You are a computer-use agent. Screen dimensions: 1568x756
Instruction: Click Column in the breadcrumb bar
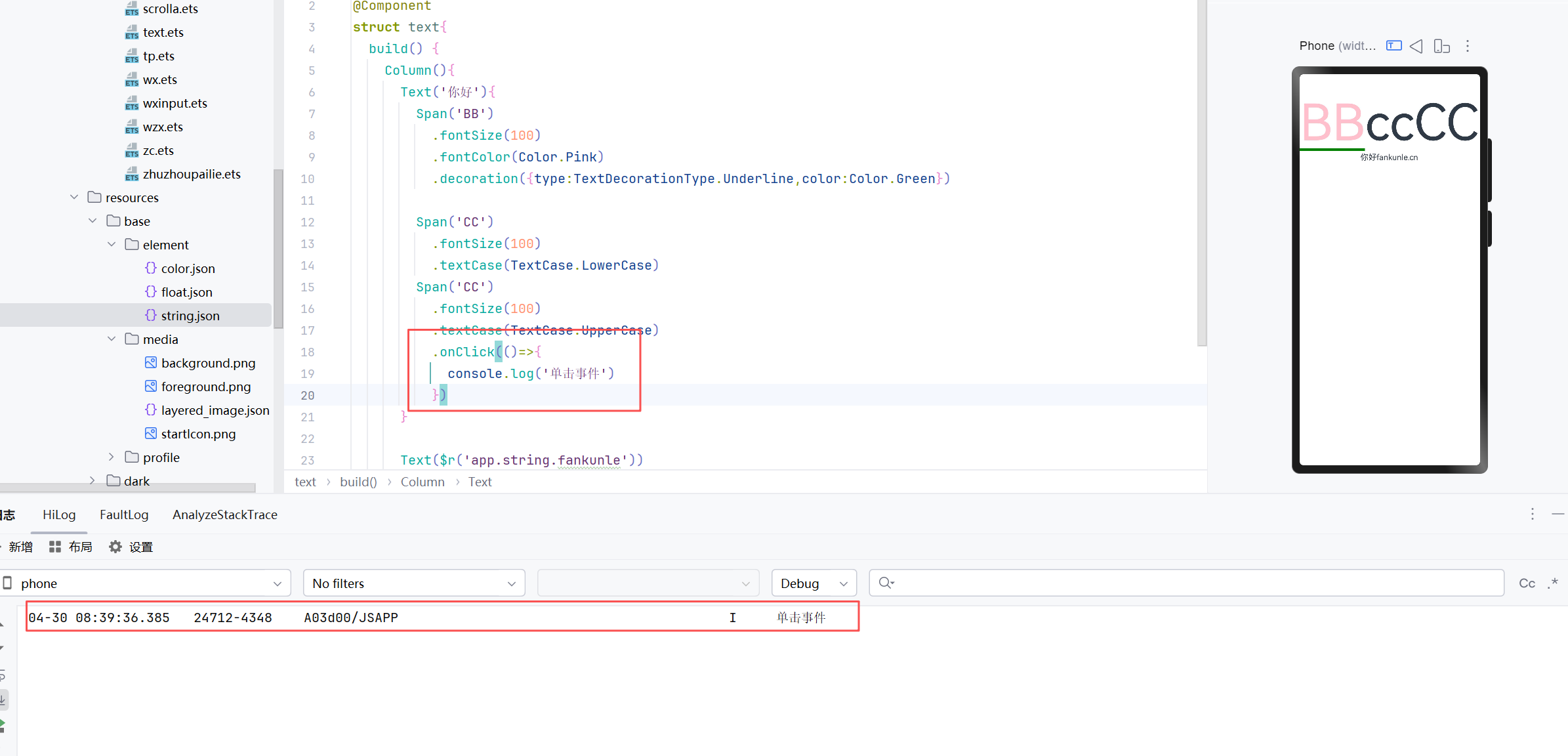pyautogui.click(x=423, y=482)
